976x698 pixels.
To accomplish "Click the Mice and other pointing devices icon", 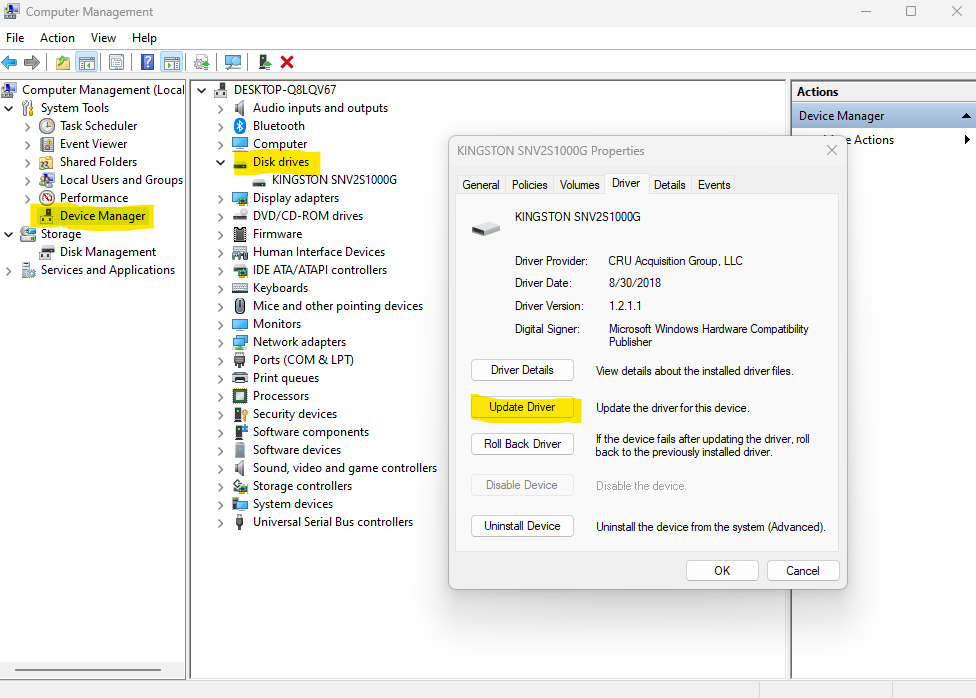I will pyautogui.click(x=240, y=306).
